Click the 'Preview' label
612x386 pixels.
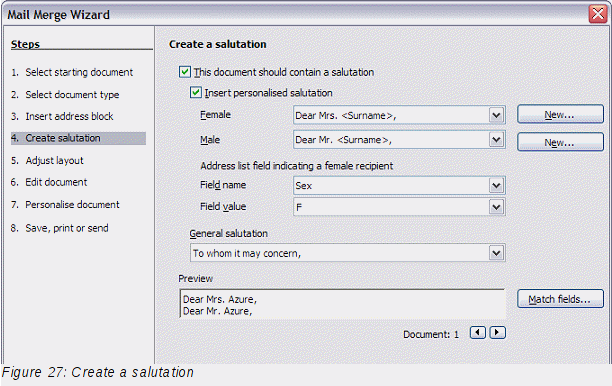pyautogui.click(x=196, y=278)
